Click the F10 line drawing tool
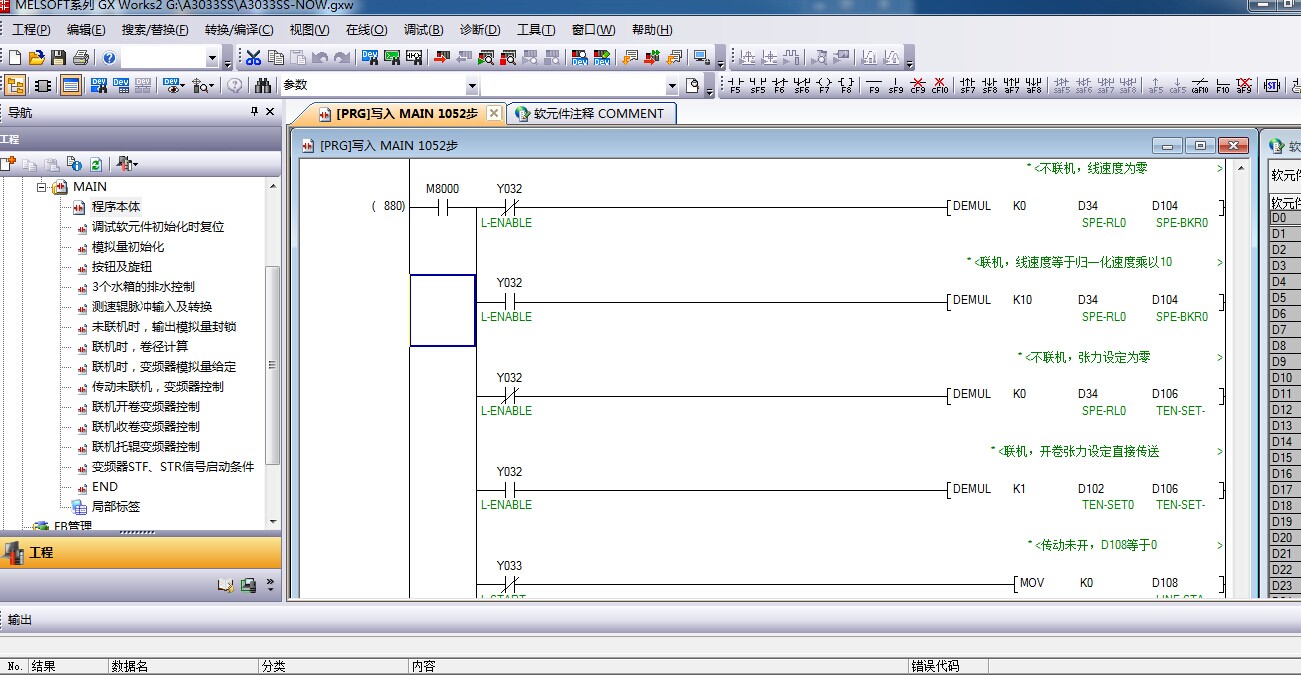This screenshot has width=1301, height=675. pyautogui.click(x=1222, y=86)
